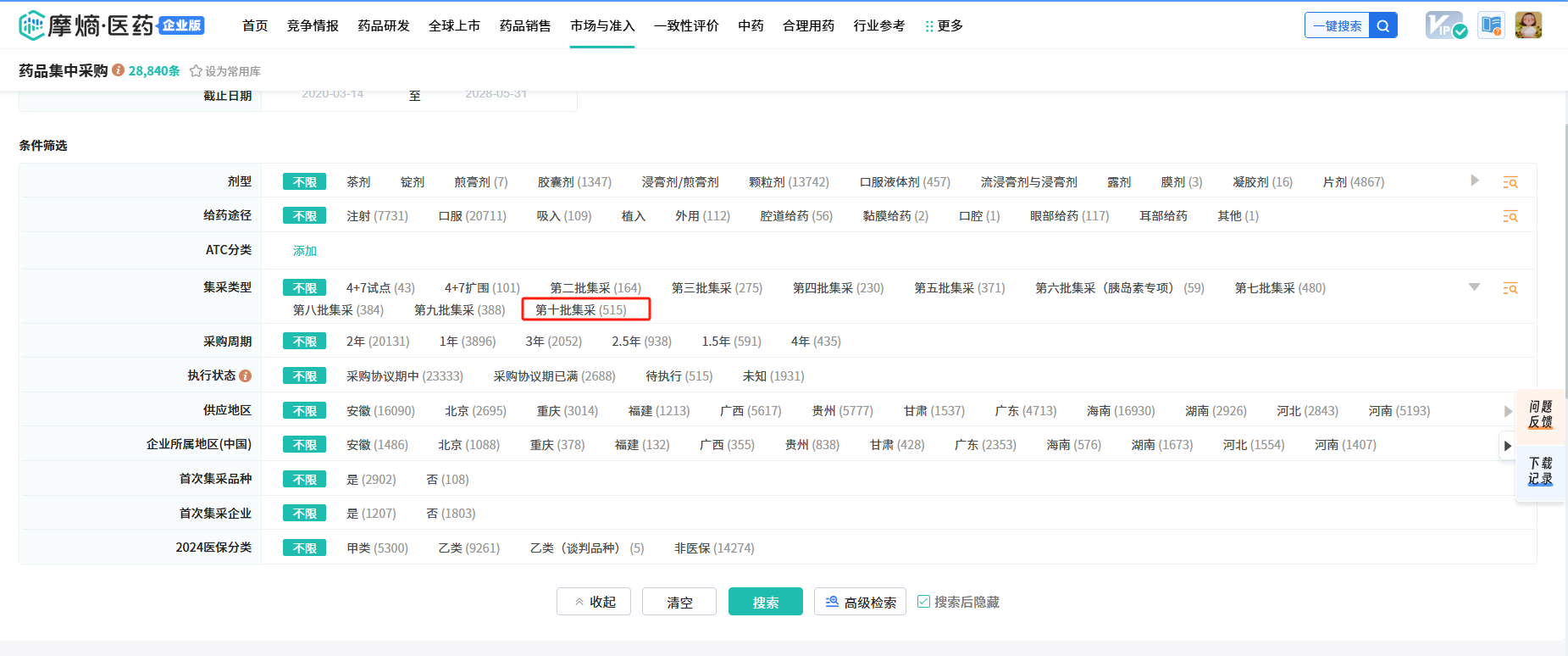
Task: Open the 市场与准入 navigation tab
Action: pyautogui.click(x=602, y=25)
